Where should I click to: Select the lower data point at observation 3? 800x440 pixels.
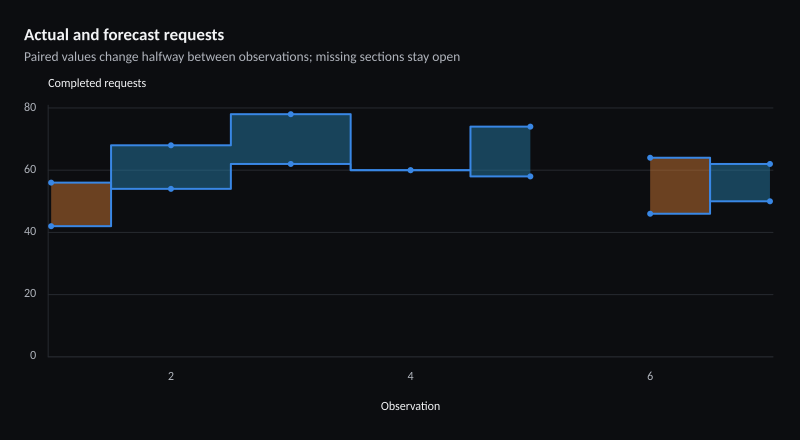pyautogui.click(x=291, y=164)
